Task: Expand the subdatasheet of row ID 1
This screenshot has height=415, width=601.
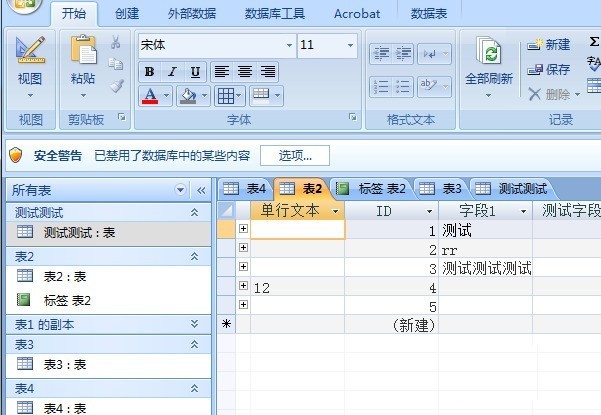Action: [x=243, y=228]
